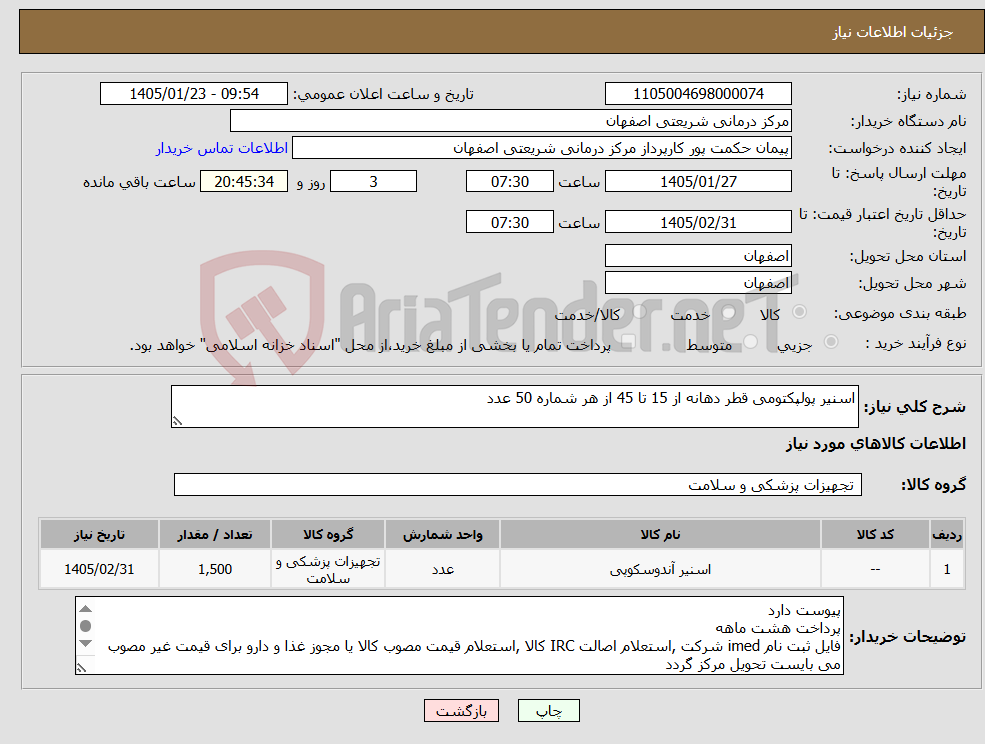Click the چاپ print button
The width and height of the screenshot is (985, 744).
click(548, 711)
